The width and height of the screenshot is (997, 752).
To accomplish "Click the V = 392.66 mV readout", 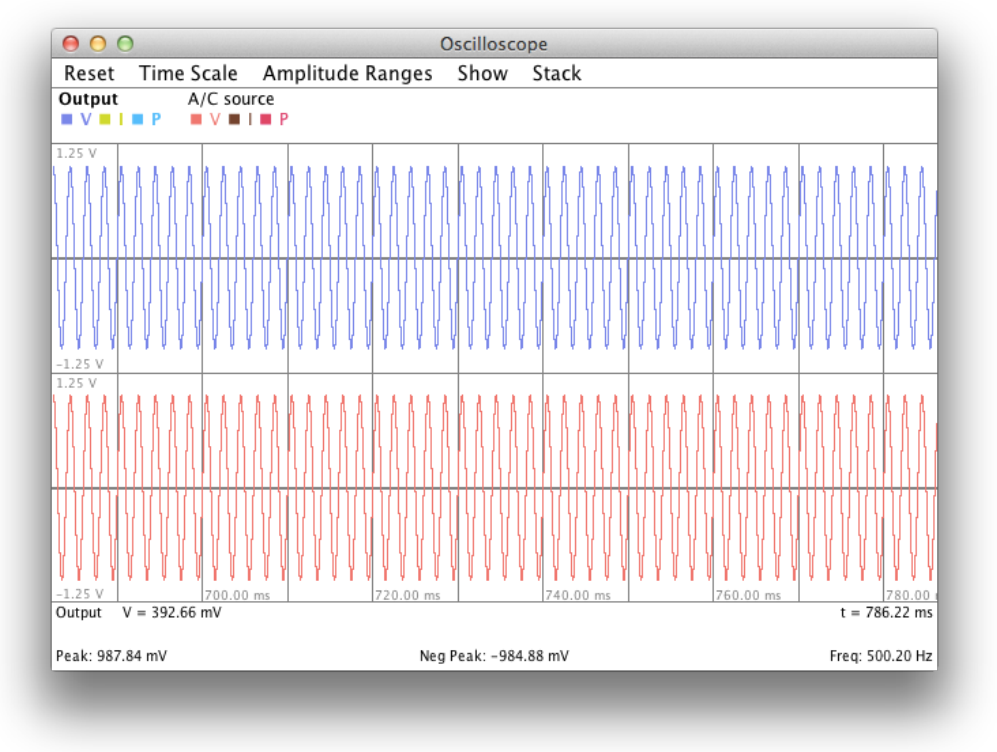I will pyautogui.click(x=172, y=612).
